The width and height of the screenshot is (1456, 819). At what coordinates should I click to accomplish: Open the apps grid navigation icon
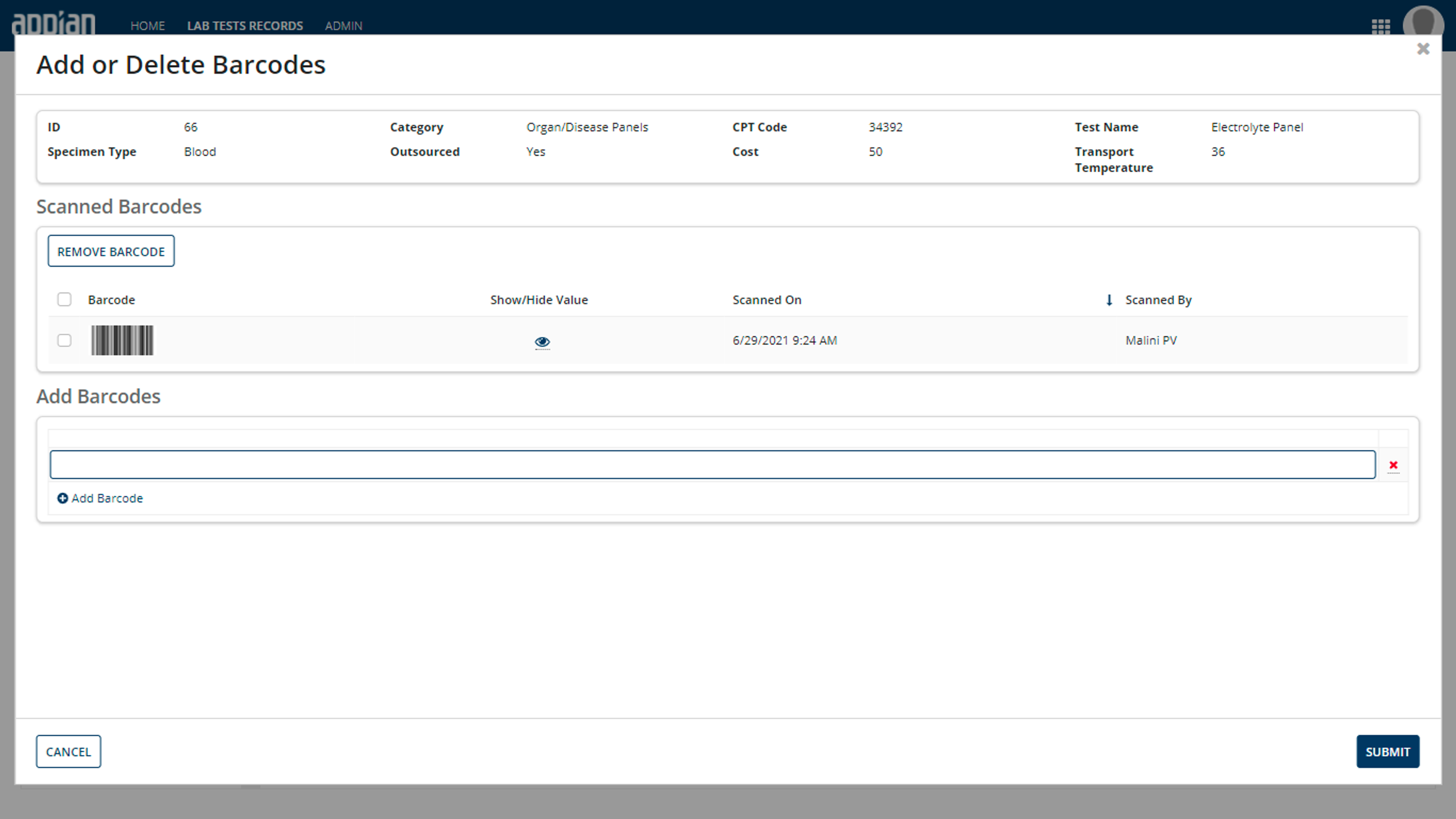click(1380, 26)
